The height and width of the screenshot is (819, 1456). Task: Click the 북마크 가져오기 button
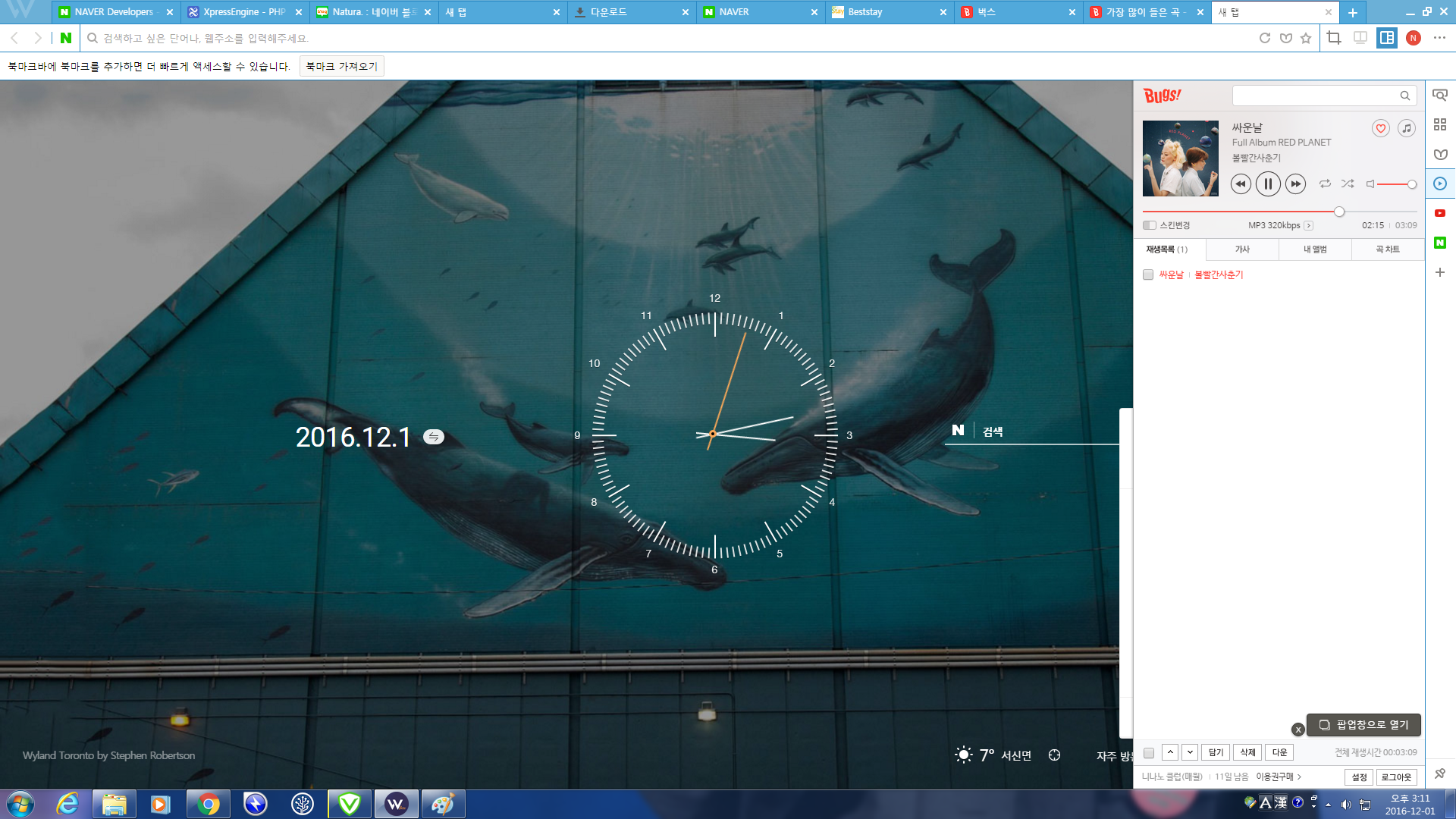coord(341,67)
